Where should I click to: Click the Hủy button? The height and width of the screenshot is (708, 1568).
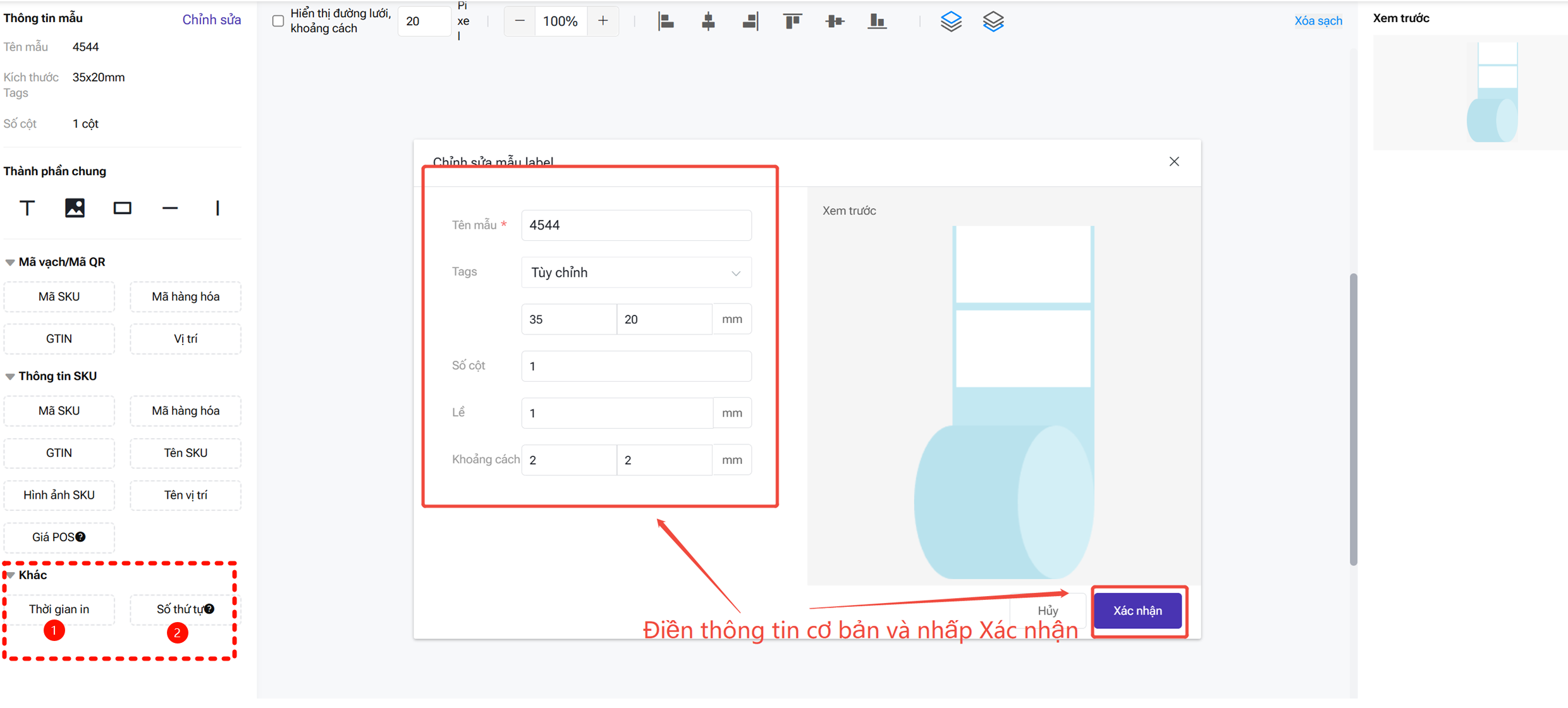point(1047,611)
